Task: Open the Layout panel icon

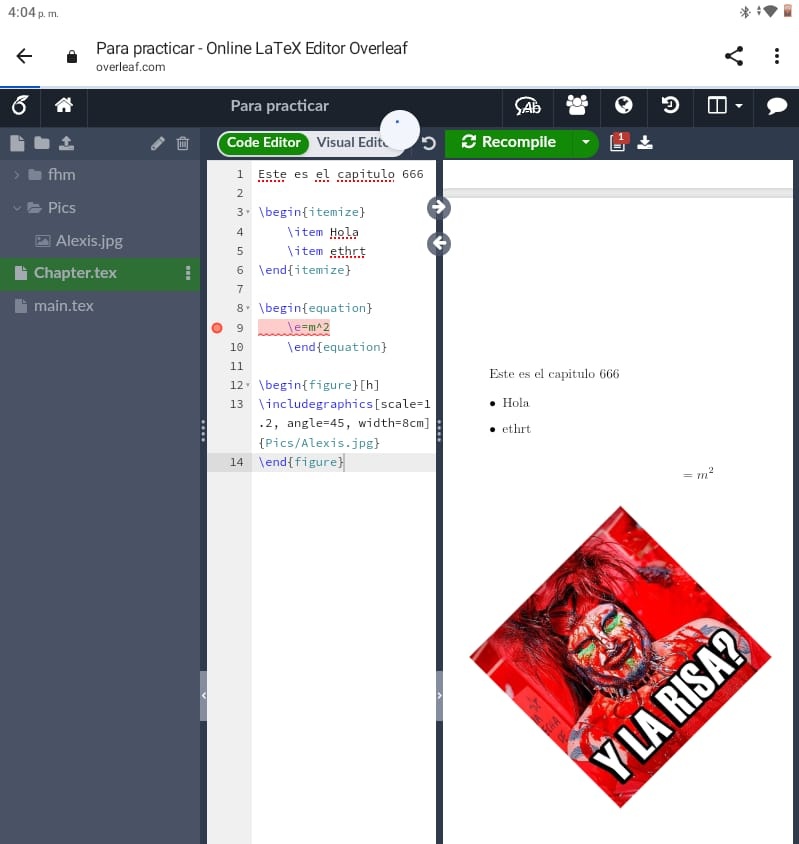Action: [x=717, y=106]
